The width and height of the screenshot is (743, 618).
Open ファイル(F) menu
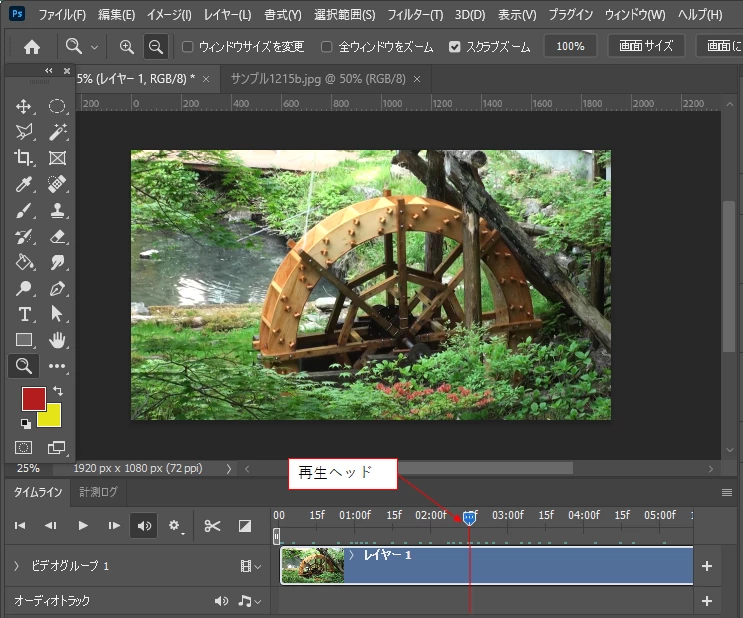(x=62, y=15)
